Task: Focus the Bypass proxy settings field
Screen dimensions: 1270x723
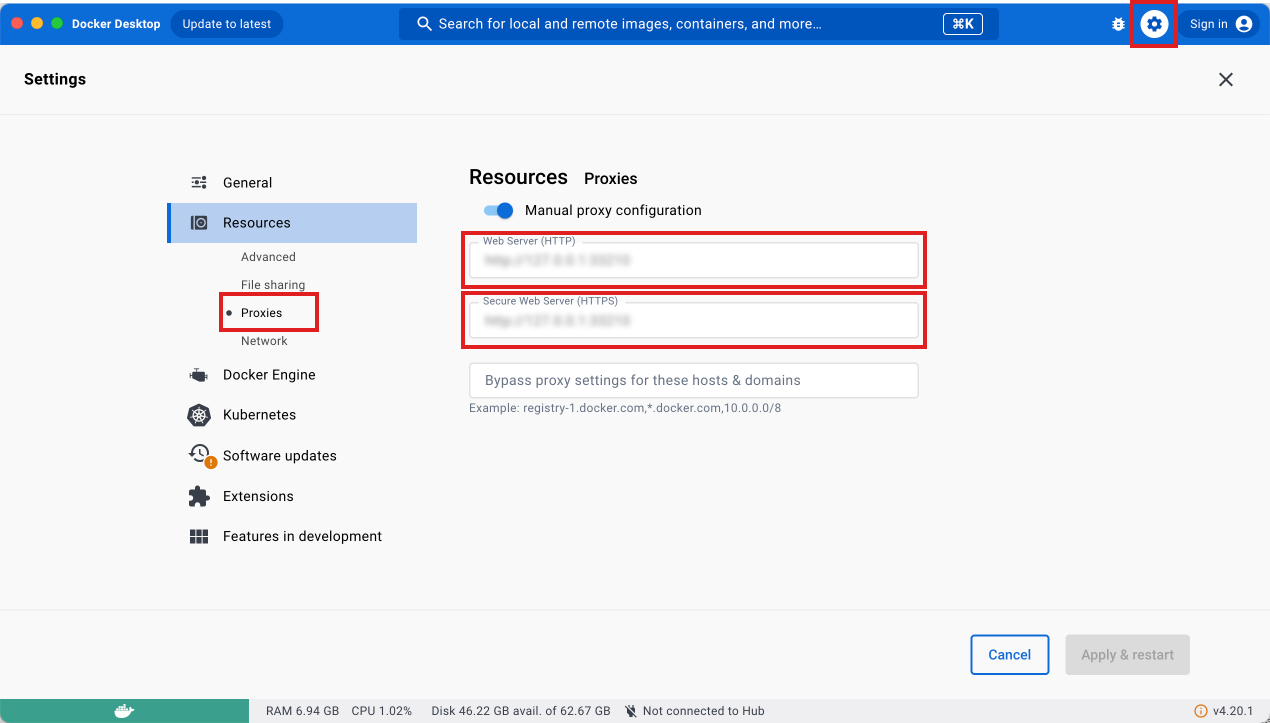Action: pos(694,381)
